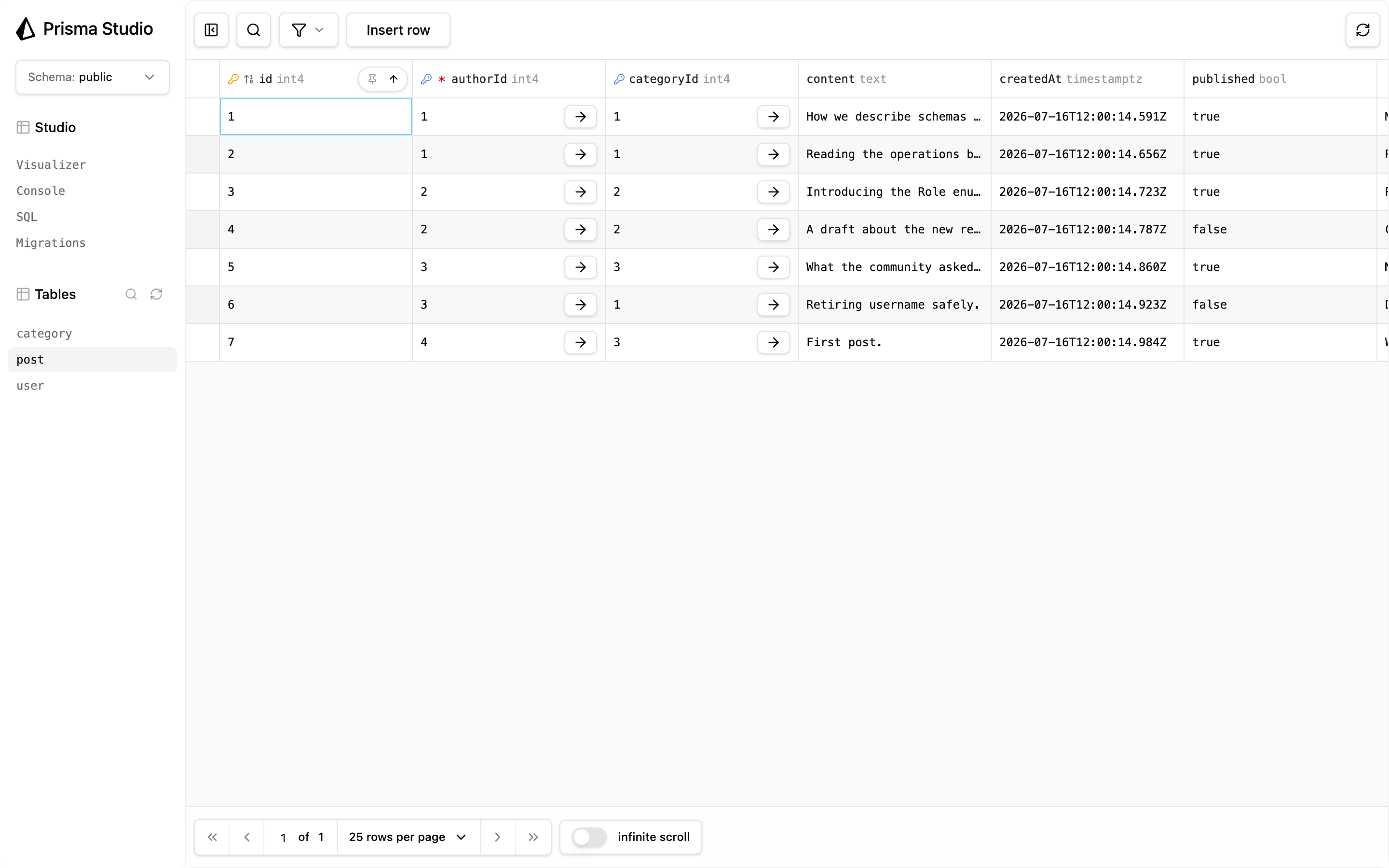Follow categoryId relation arrow in row 1

point(773,117)
